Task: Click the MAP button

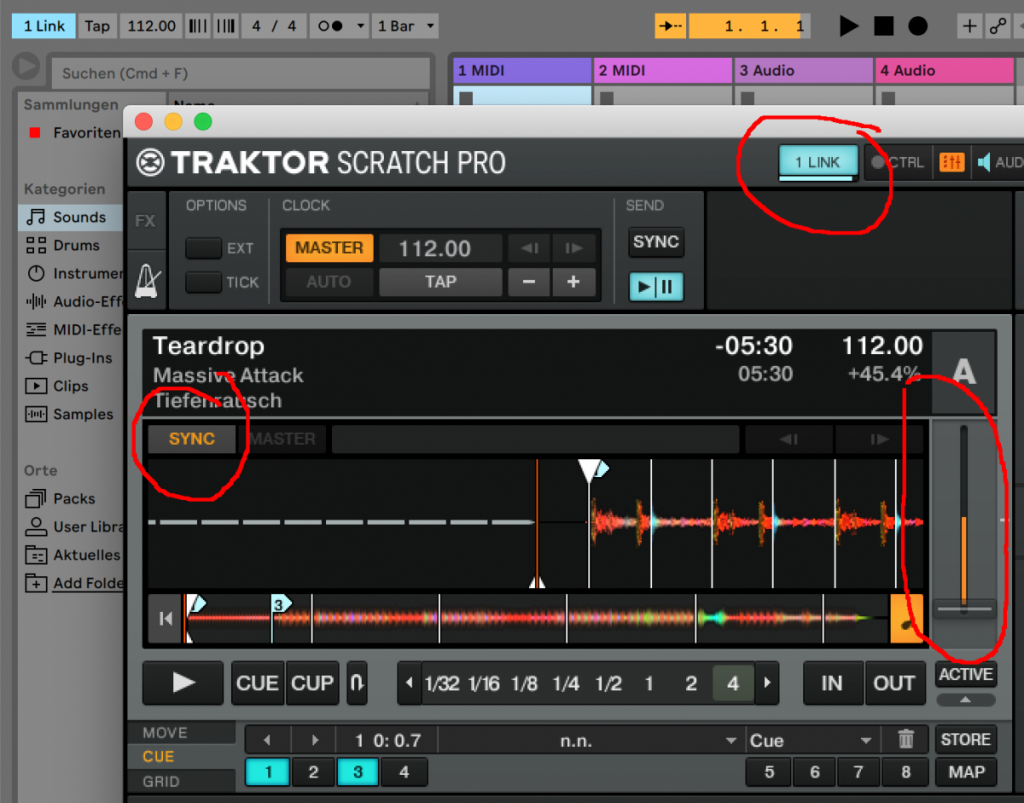Action: [x=966, y=772]
